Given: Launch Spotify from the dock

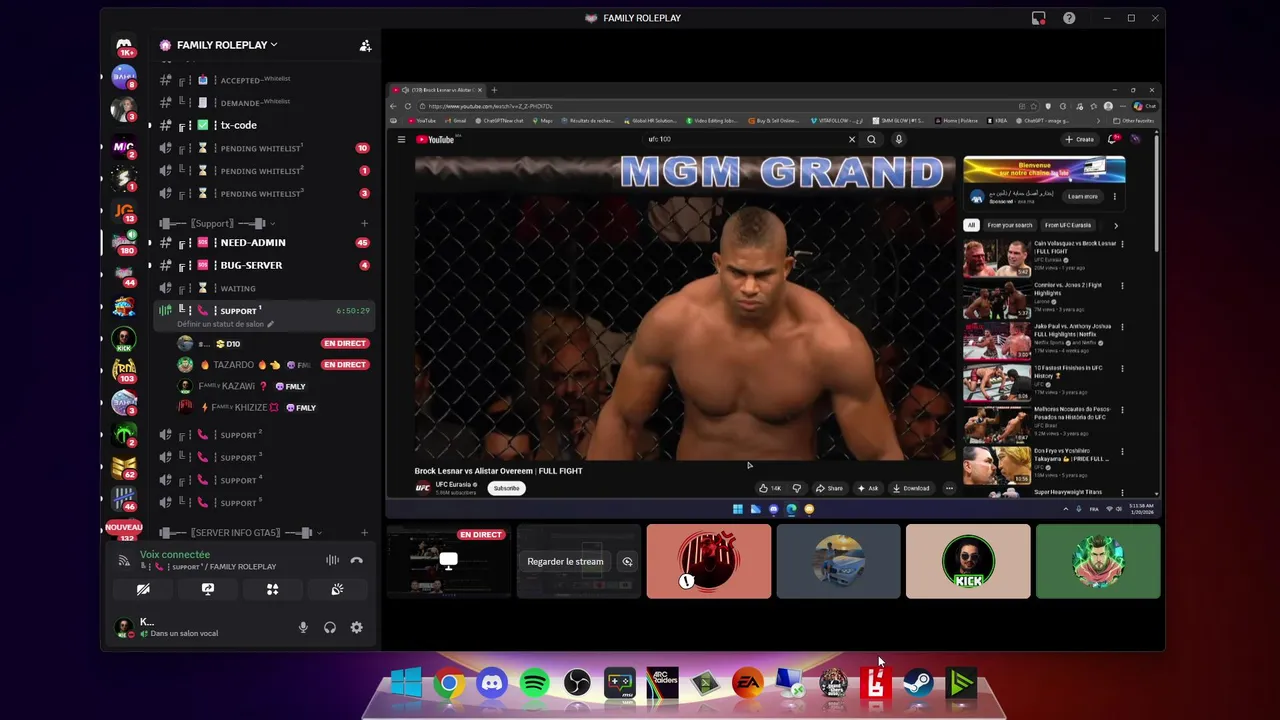Looking at the screenshot, I should [x=534, y=684].
